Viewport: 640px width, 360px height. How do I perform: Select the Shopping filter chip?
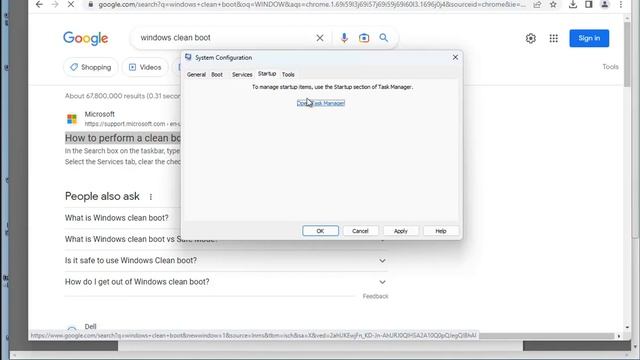(91, 67)
